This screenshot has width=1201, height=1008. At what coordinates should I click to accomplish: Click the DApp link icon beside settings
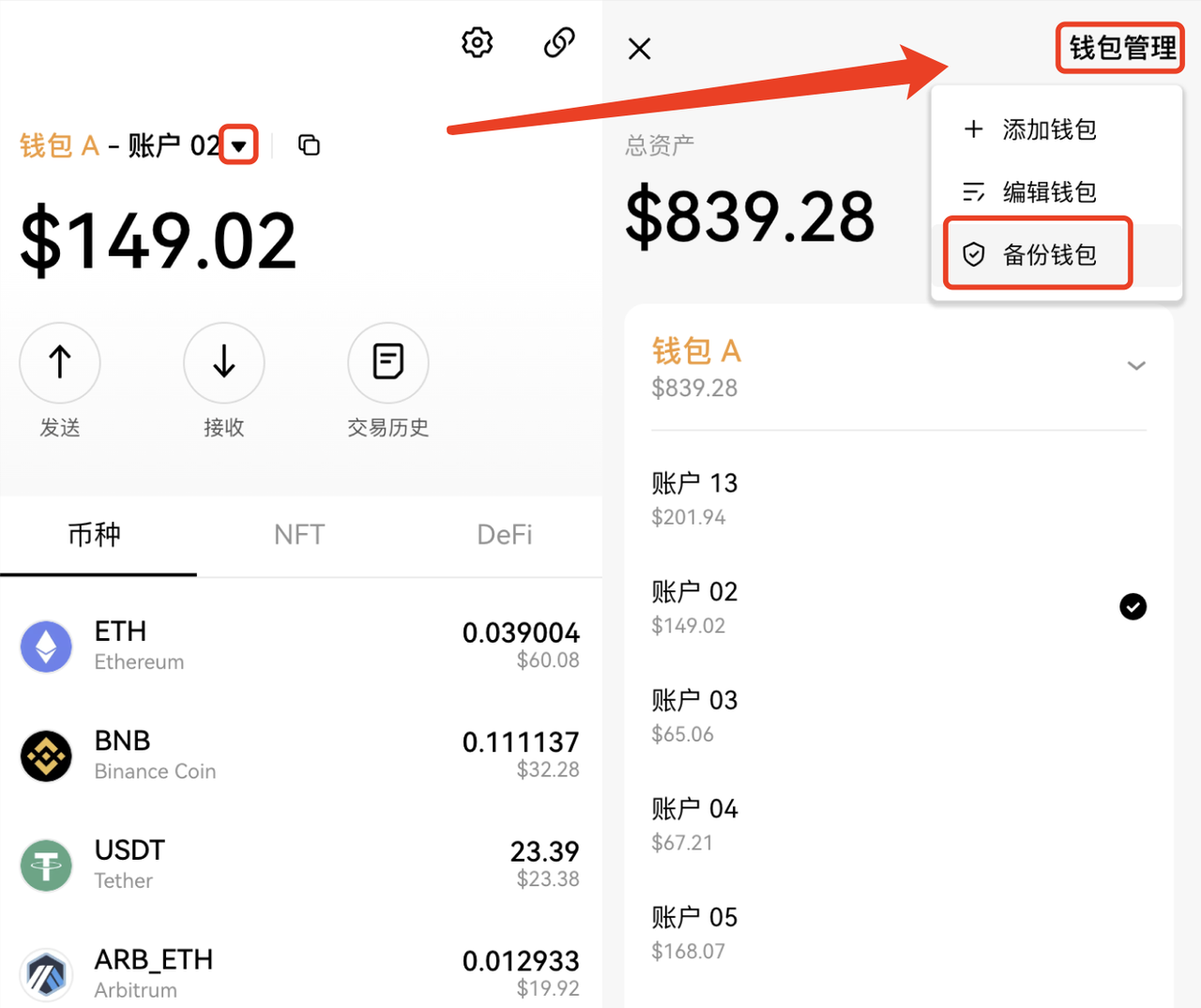(x=558, y=42)
